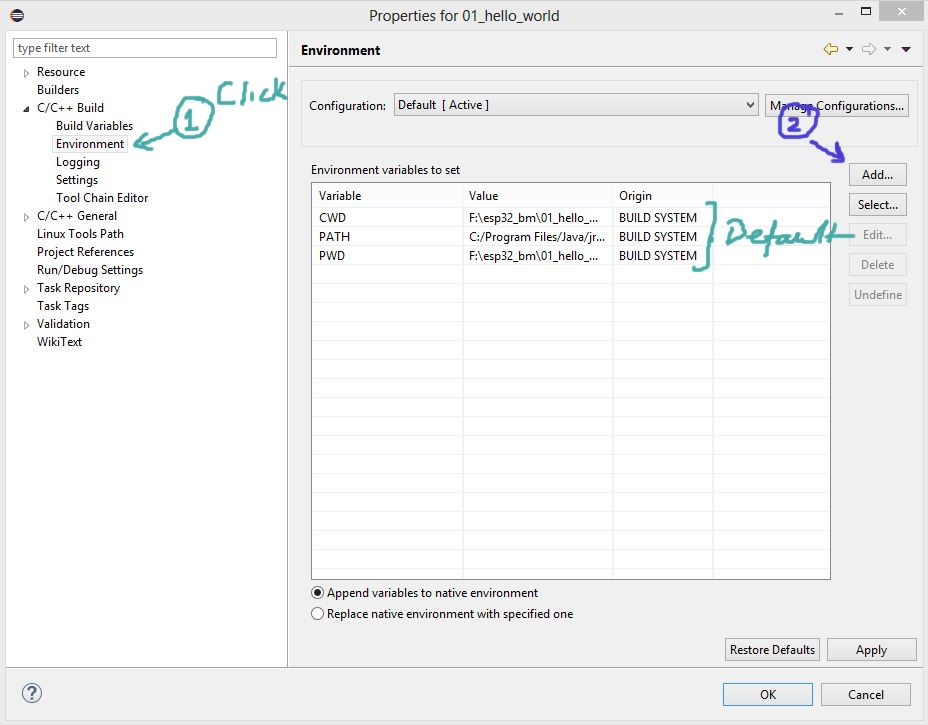Expand the Resource tree node
This screenshot has width=928, height=725.
27,73
